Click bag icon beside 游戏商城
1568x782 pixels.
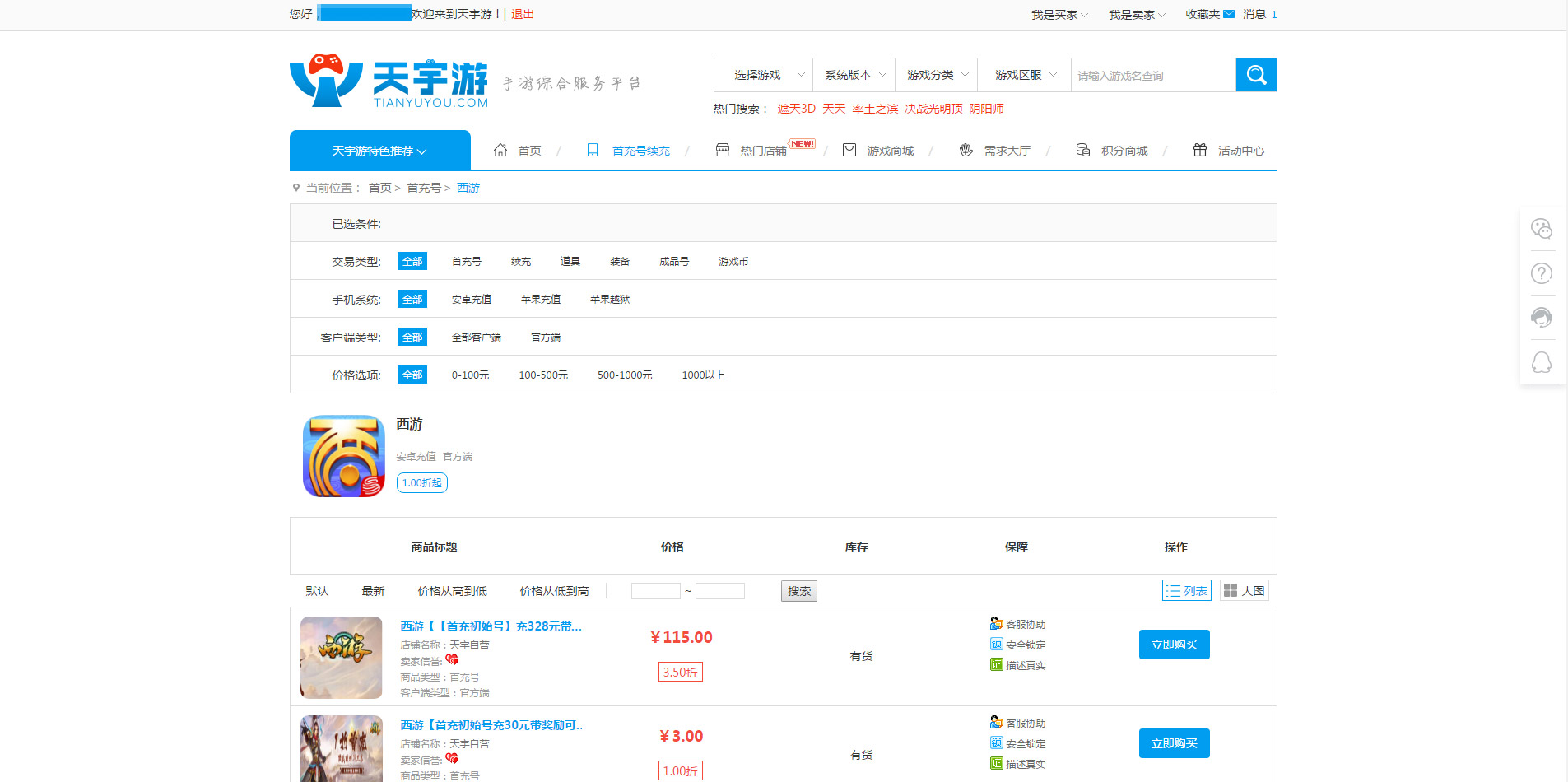(849, 150)
